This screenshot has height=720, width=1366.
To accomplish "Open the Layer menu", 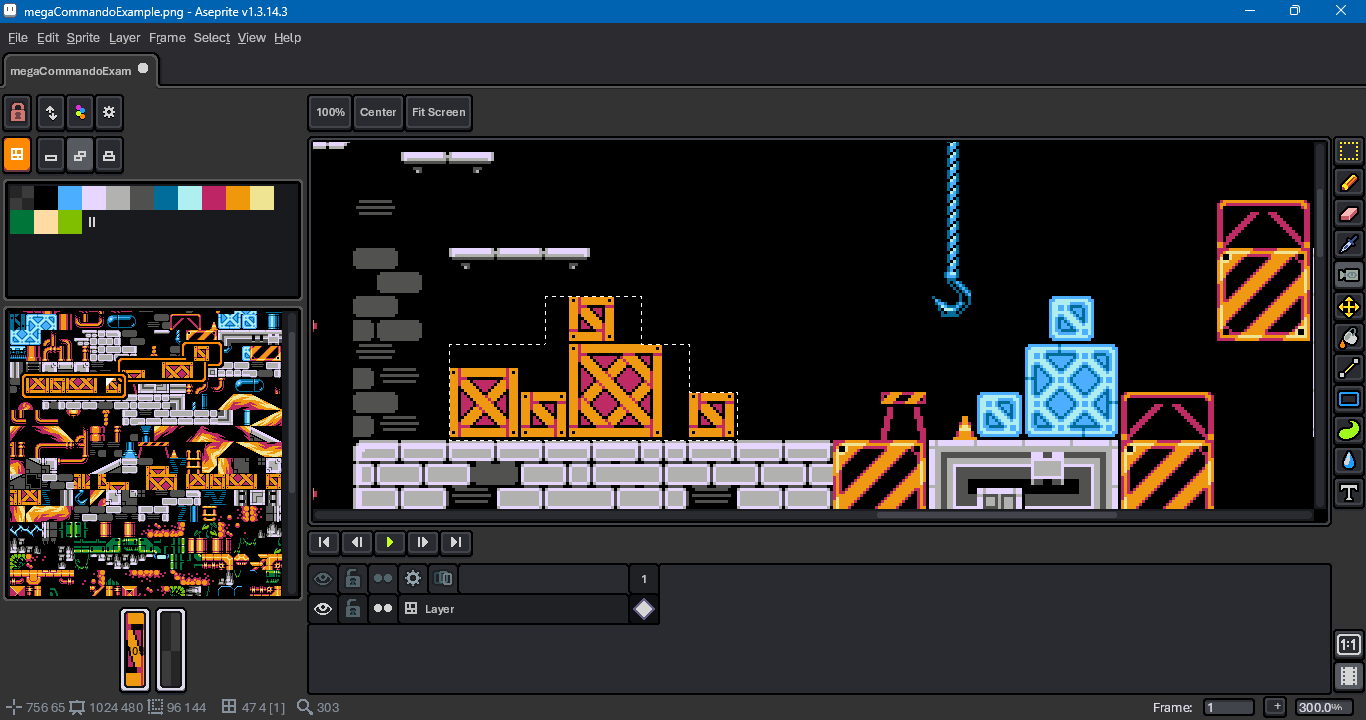I will click(125, 37).
